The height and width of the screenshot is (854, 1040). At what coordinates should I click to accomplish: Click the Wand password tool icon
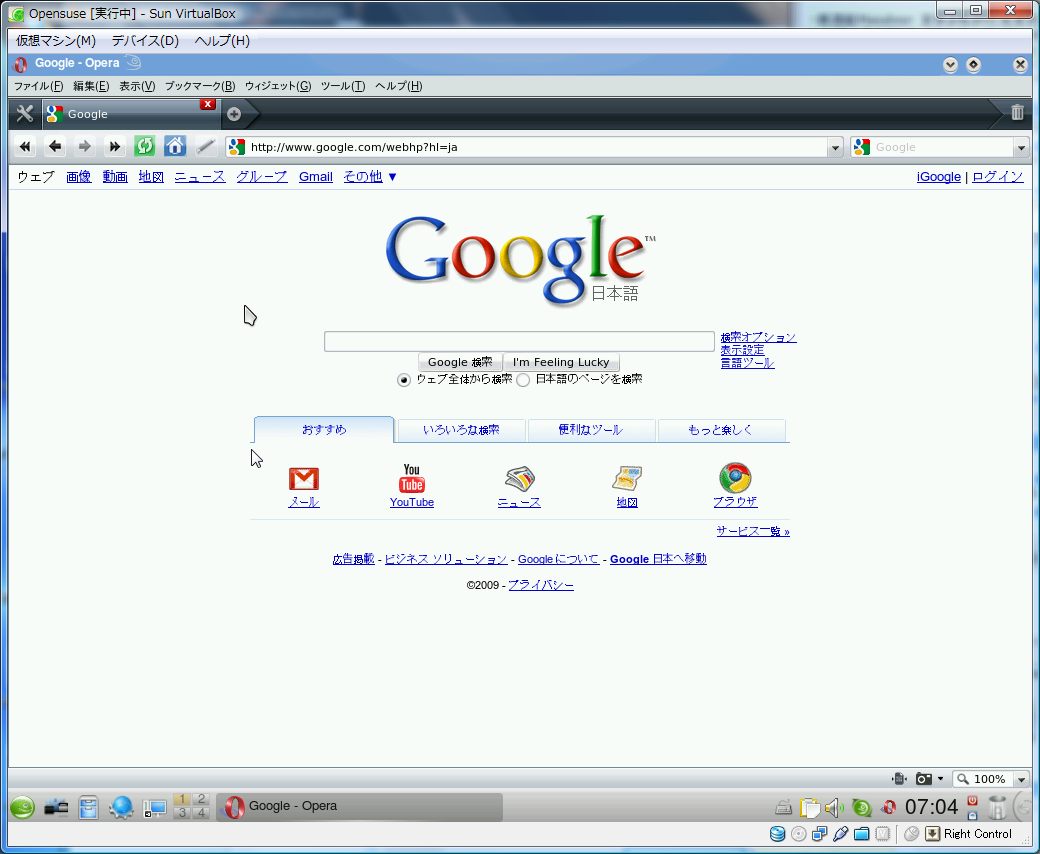tap(205, 147)
